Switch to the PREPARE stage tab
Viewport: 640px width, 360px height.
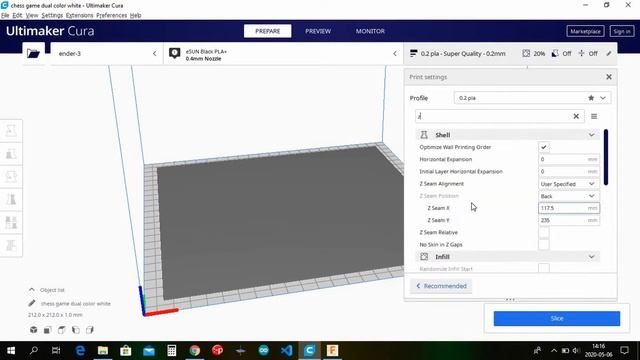tap(268, 31)
